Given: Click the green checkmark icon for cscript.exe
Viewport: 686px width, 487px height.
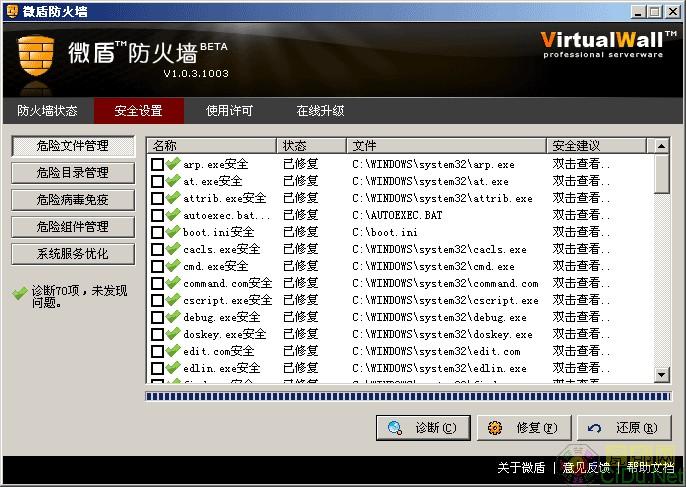Looking at the screenshot, I should click(x=173, y=300).
